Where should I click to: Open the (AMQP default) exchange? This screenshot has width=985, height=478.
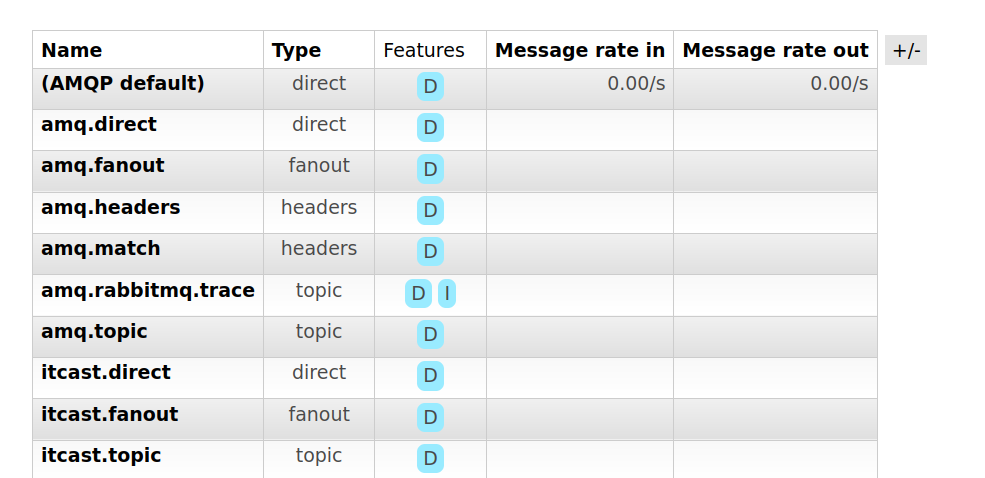(123, 83)
